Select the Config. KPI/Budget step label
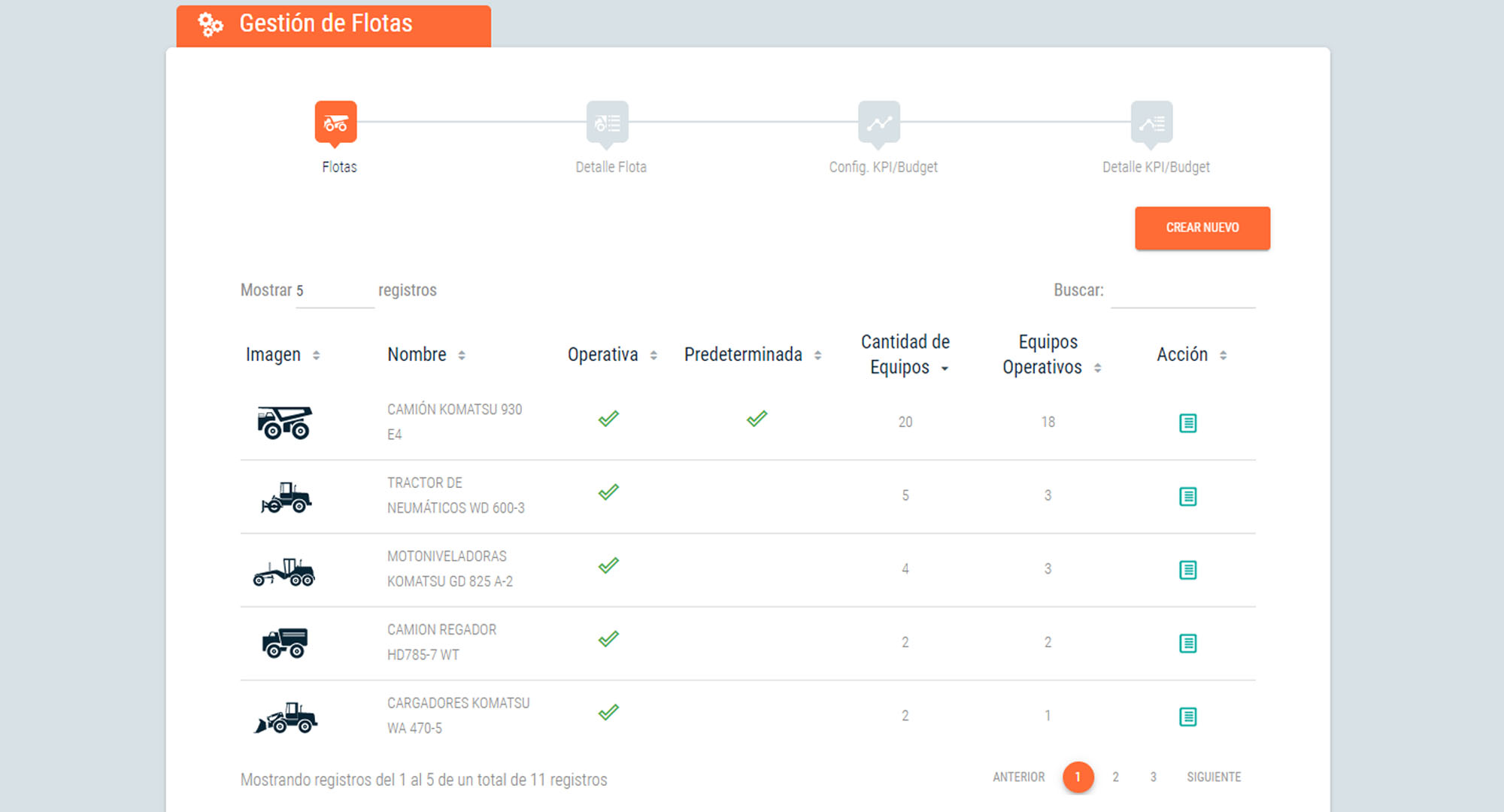 (x=883, y=167)
